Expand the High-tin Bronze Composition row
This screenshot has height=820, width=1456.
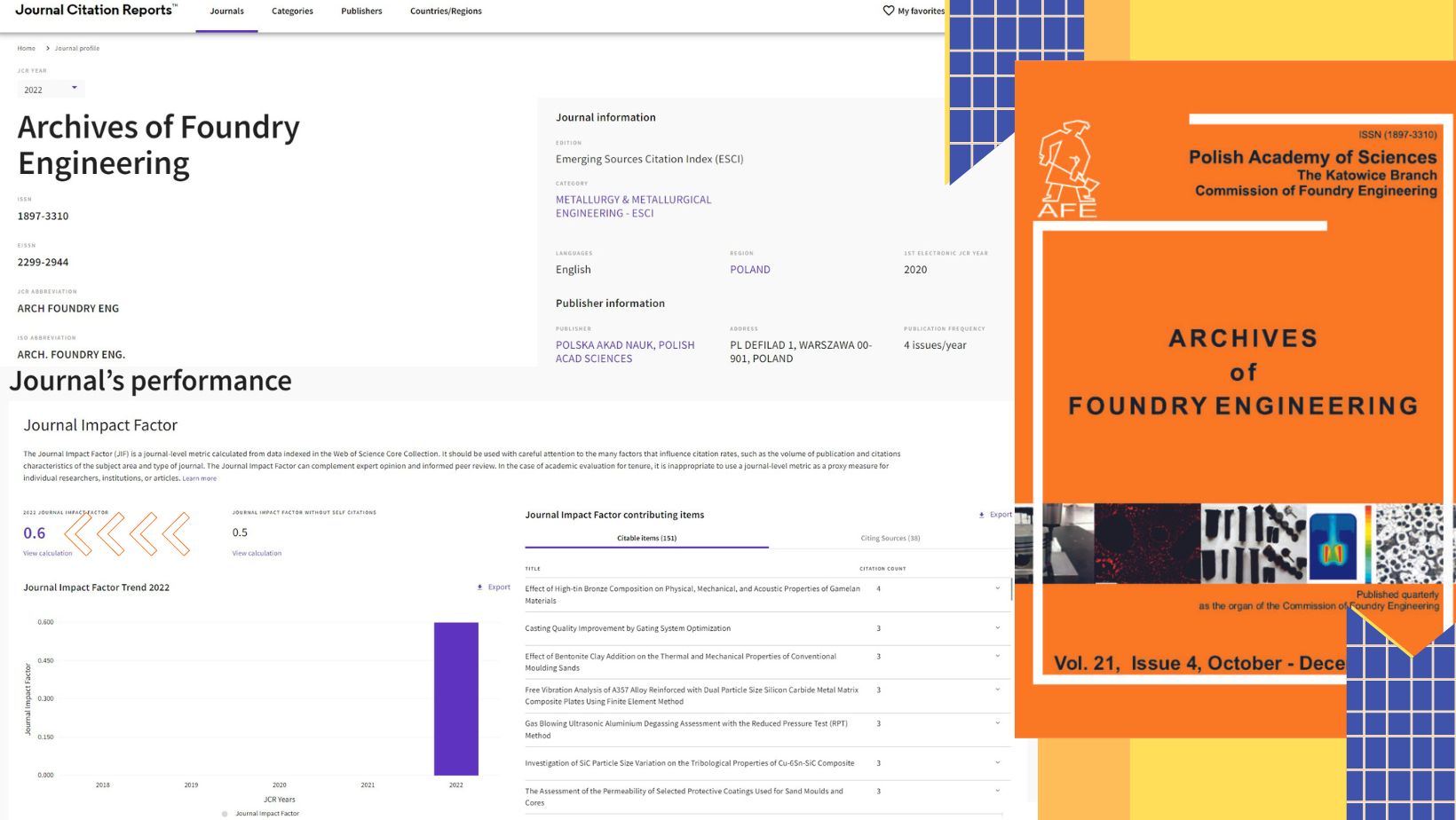tap(998, 588)
